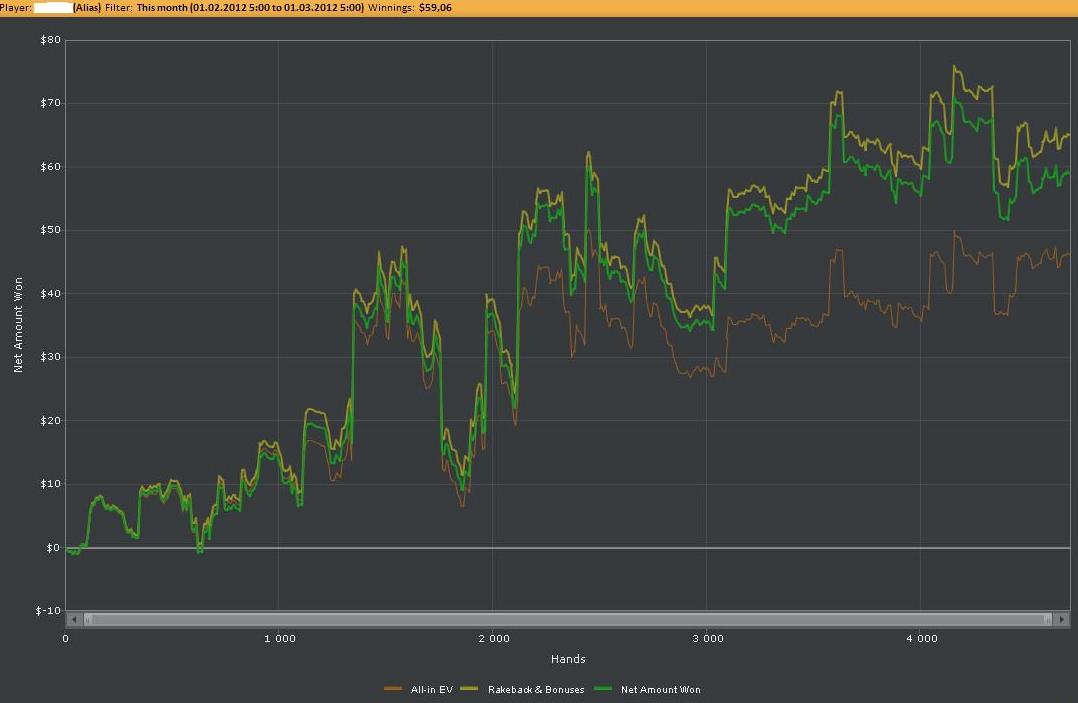Toggle the All-in EV series label
Image resolution: width=1078 pixels, height=703 pixels.
431,689
